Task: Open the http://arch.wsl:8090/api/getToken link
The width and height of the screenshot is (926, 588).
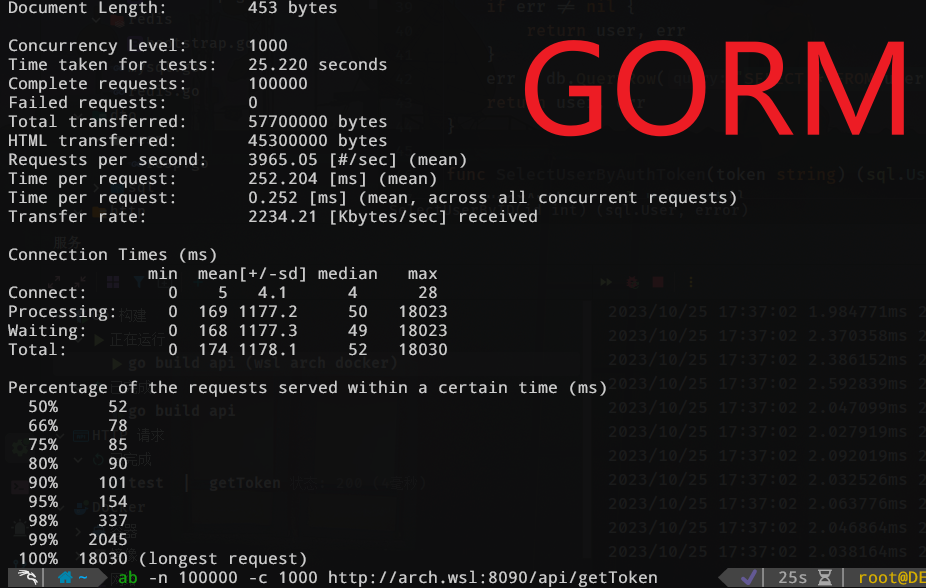Action: point(490,577)
